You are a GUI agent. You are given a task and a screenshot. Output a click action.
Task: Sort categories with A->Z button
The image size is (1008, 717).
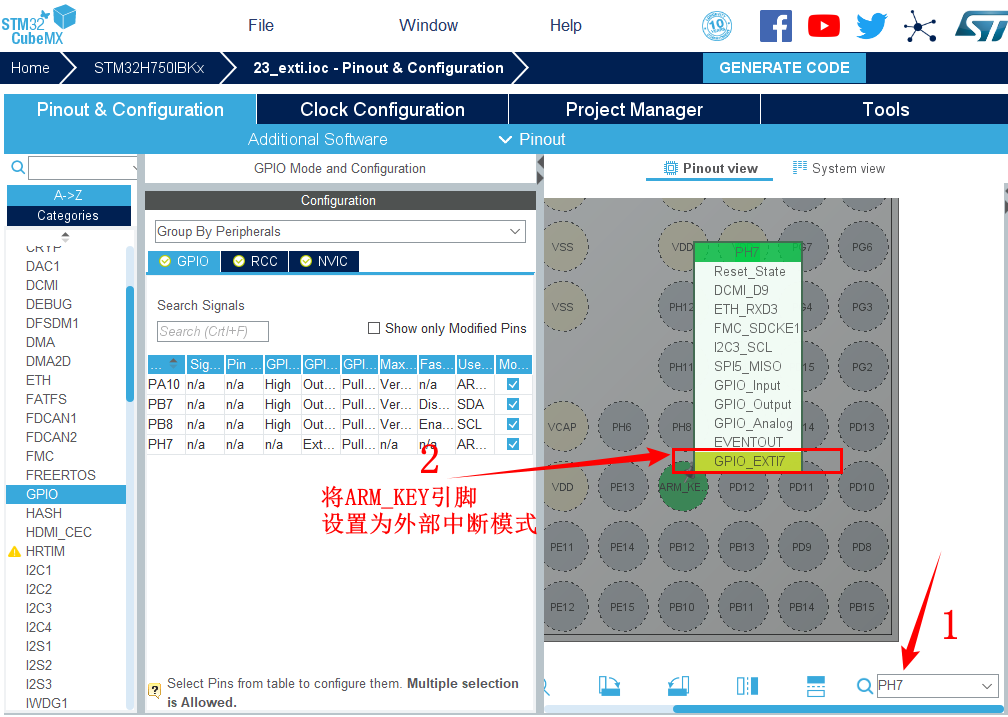click(x=68, y=195)
